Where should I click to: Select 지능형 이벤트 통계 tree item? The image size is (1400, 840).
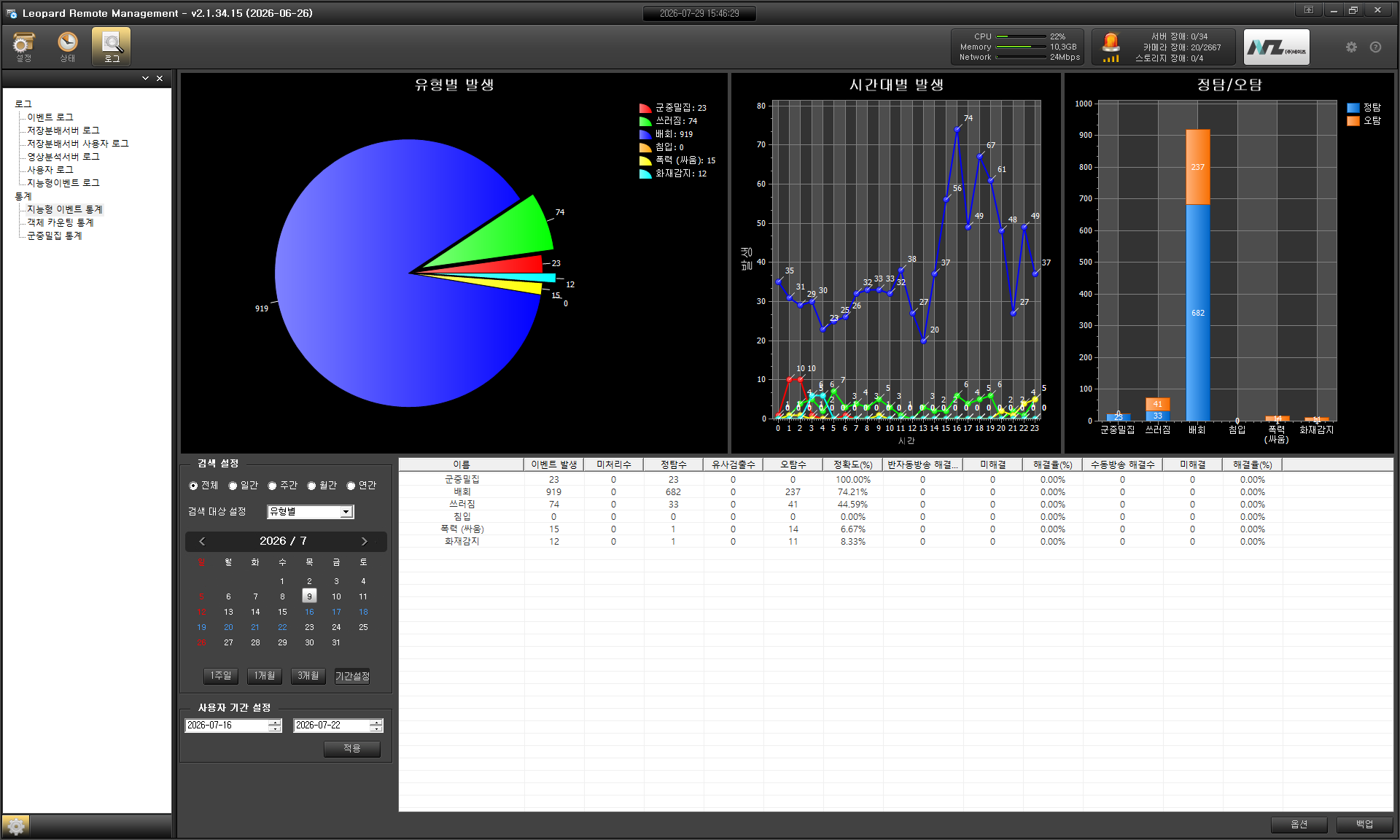[x=65, y=209]
